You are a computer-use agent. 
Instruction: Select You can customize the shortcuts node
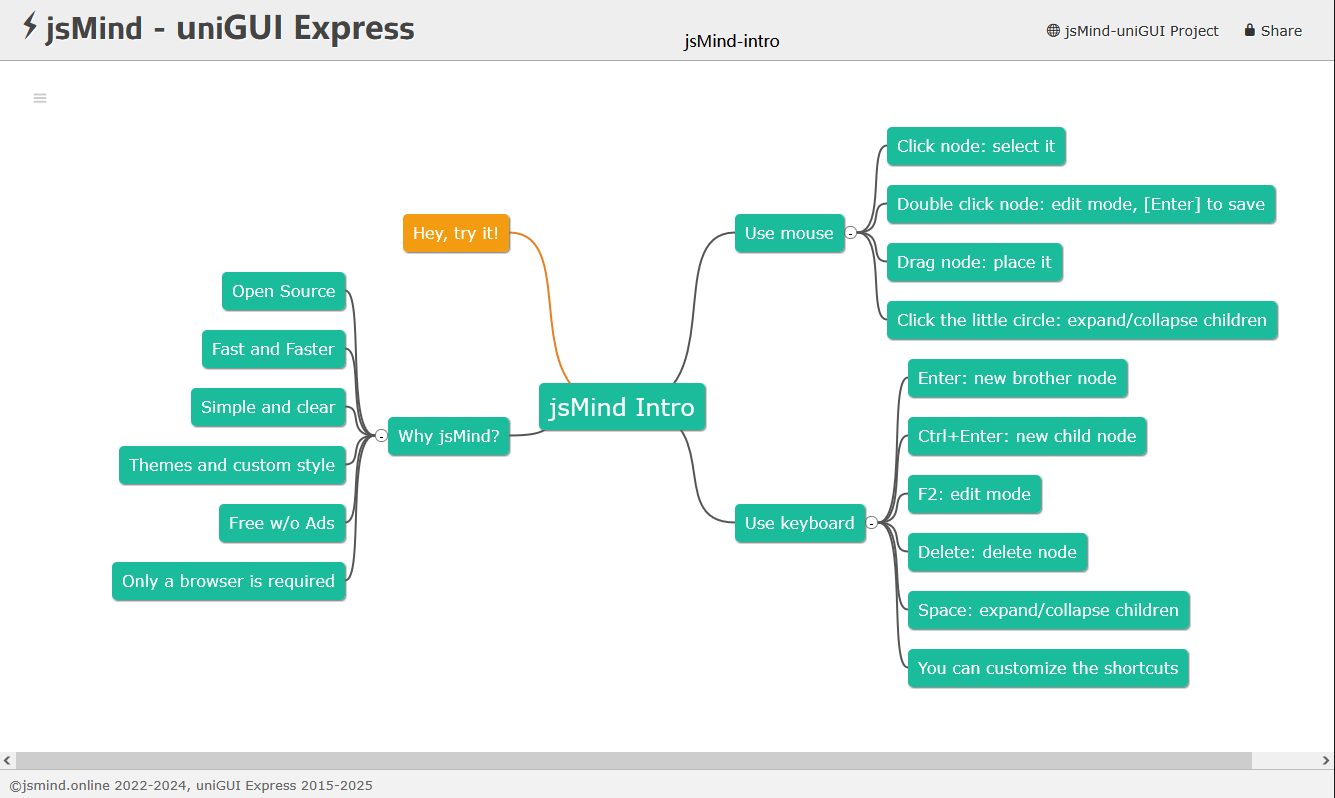[1048, 668]
